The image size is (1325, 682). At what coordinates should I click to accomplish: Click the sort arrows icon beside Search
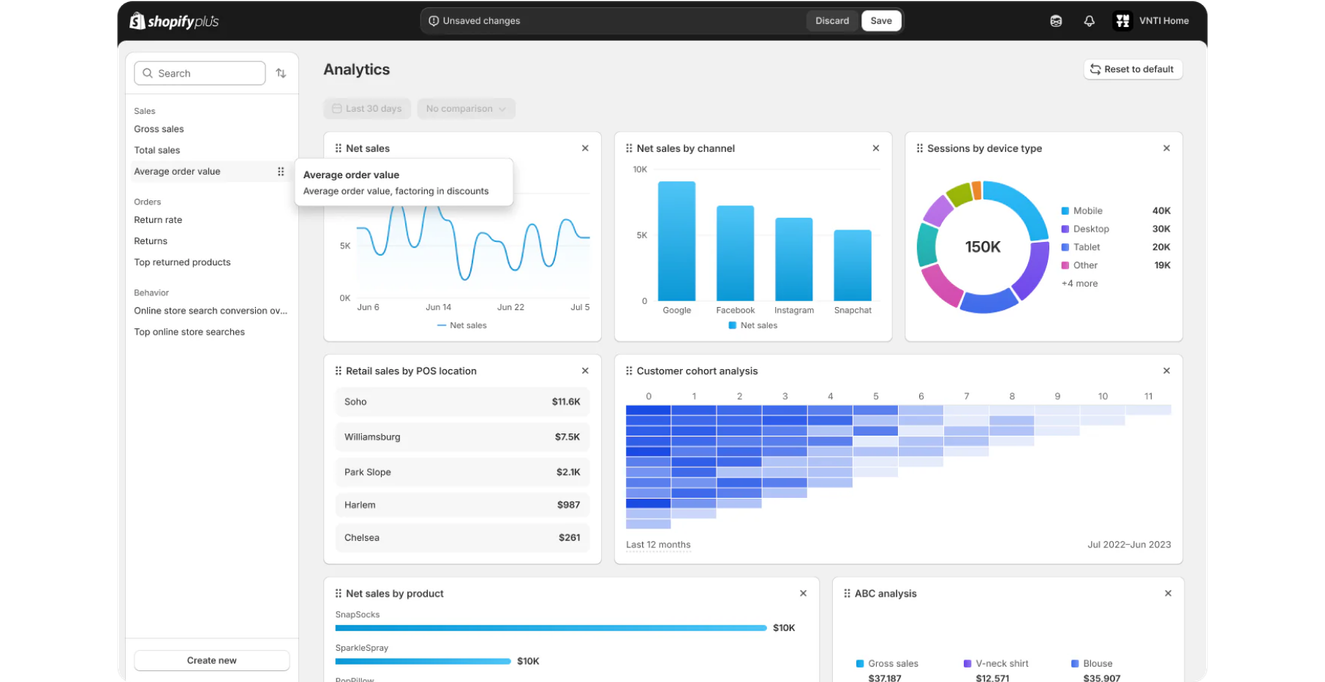click(x=281, y=73)
